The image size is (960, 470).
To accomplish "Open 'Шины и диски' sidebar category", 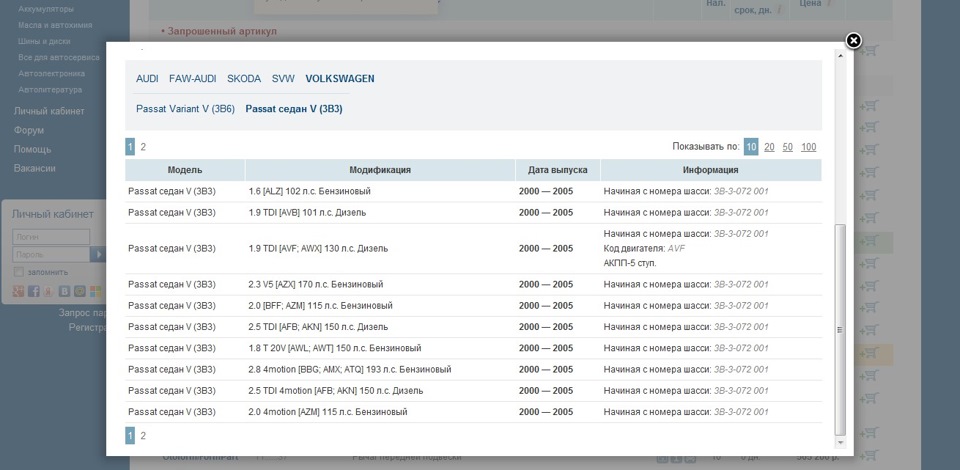I will coord(44,41).
